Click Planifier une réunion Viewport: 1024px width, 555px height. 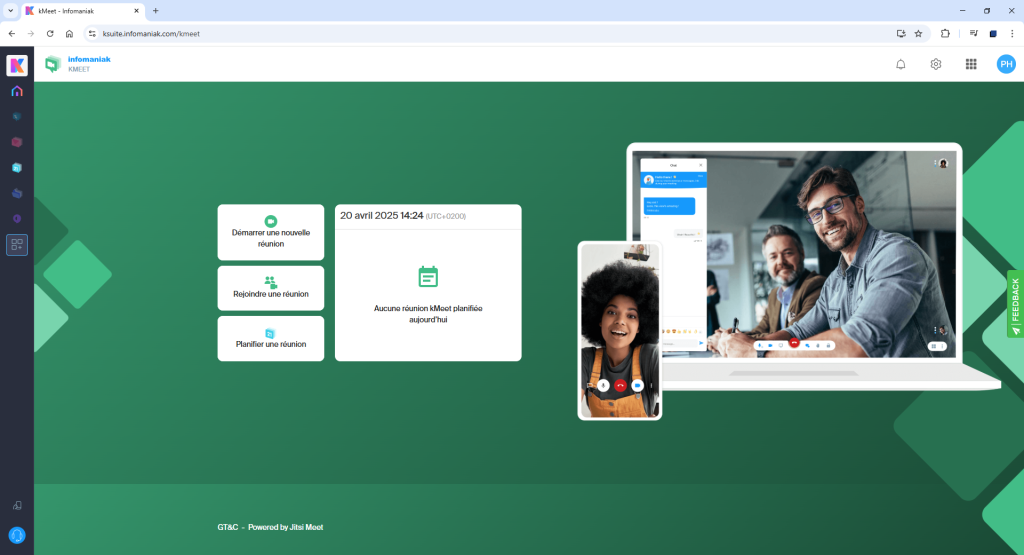271,338
